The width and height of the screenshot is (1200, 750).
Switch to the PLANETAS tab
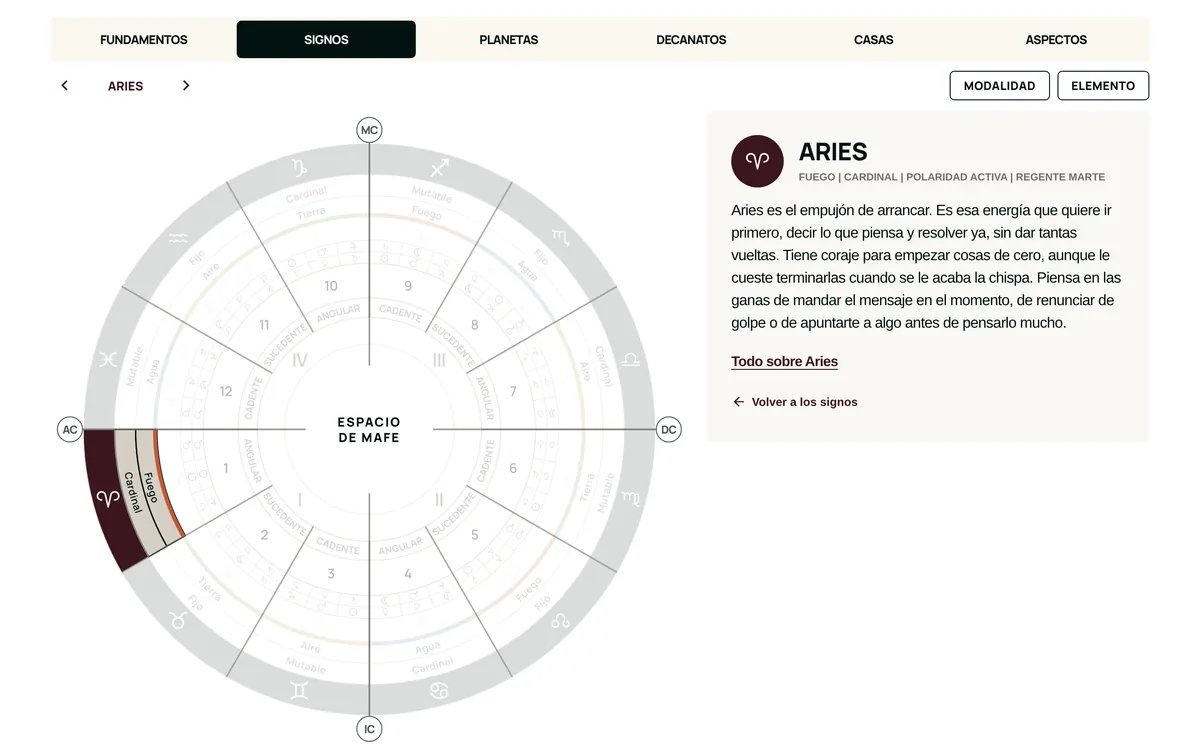click(509, 40)
